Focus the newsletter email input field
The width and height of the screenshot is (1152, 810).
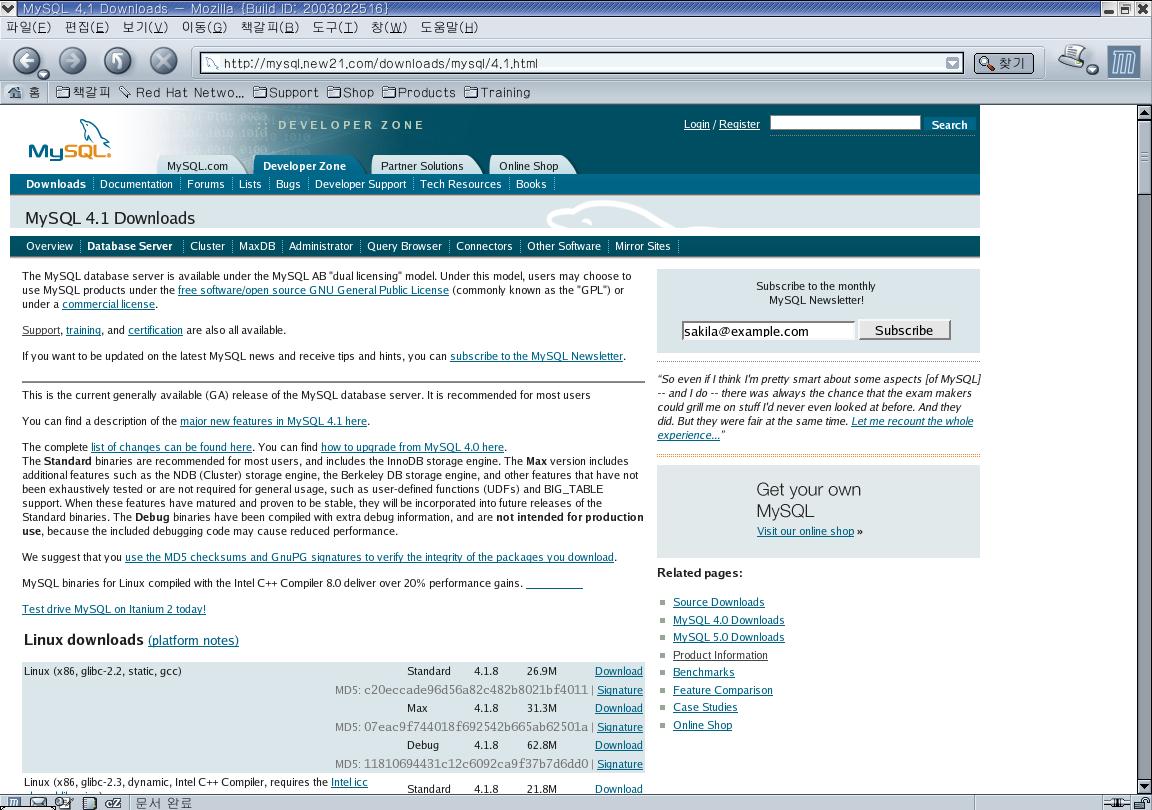(768, 331)
